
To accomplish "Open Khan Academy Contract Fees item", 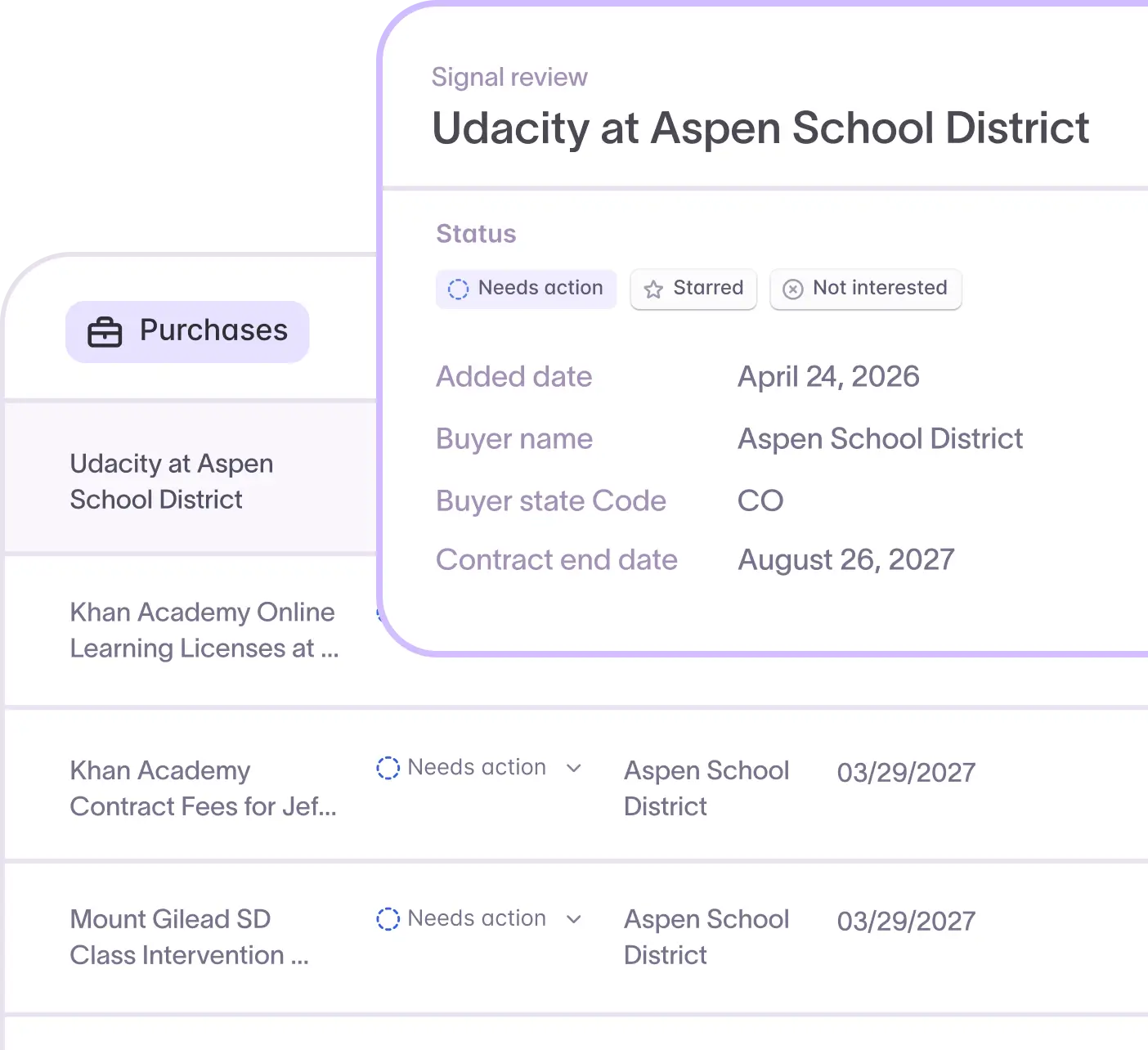I will pyautogui.click(x=204, y=788).
